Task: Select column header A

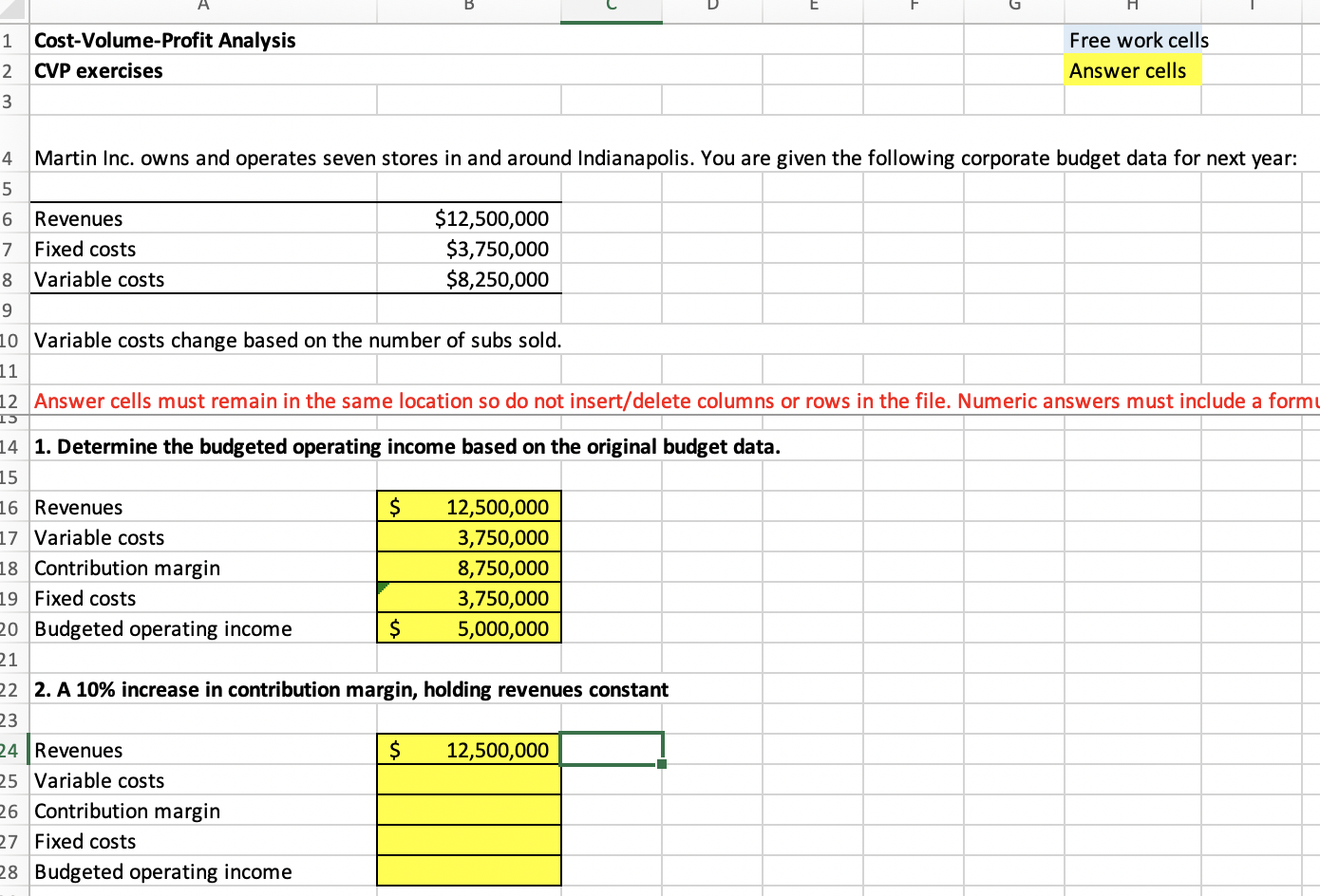Action: (x=202, y=7)
